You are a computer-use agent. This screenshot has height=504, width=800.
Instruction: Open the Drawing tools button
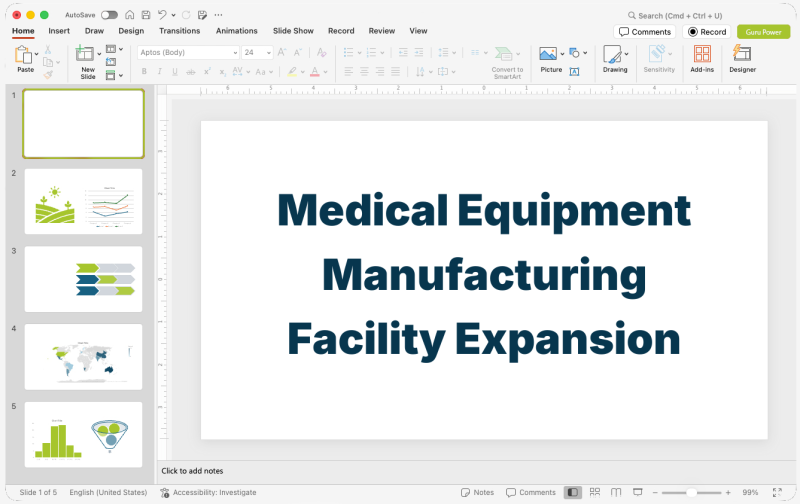[613, 59]
